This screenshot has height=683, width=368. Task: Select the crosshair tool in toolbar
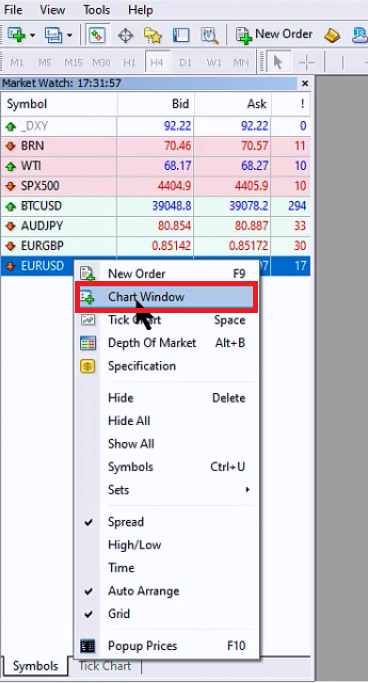[307, 63]
